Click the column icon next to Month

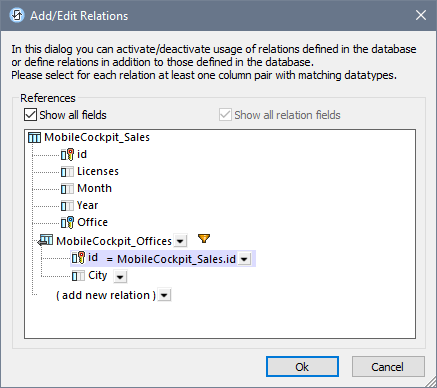click(67, 189)
